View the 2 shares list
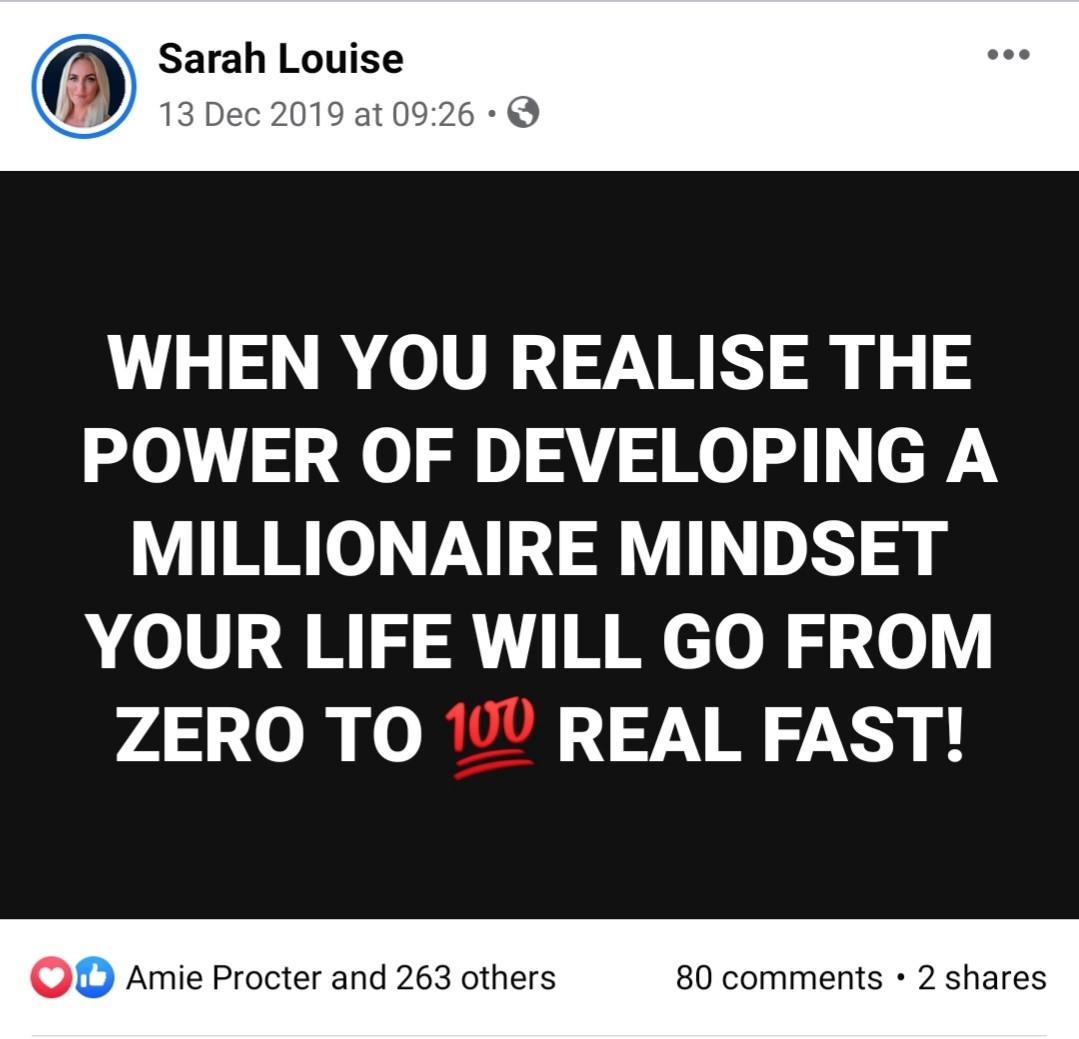 click(982, 978)
